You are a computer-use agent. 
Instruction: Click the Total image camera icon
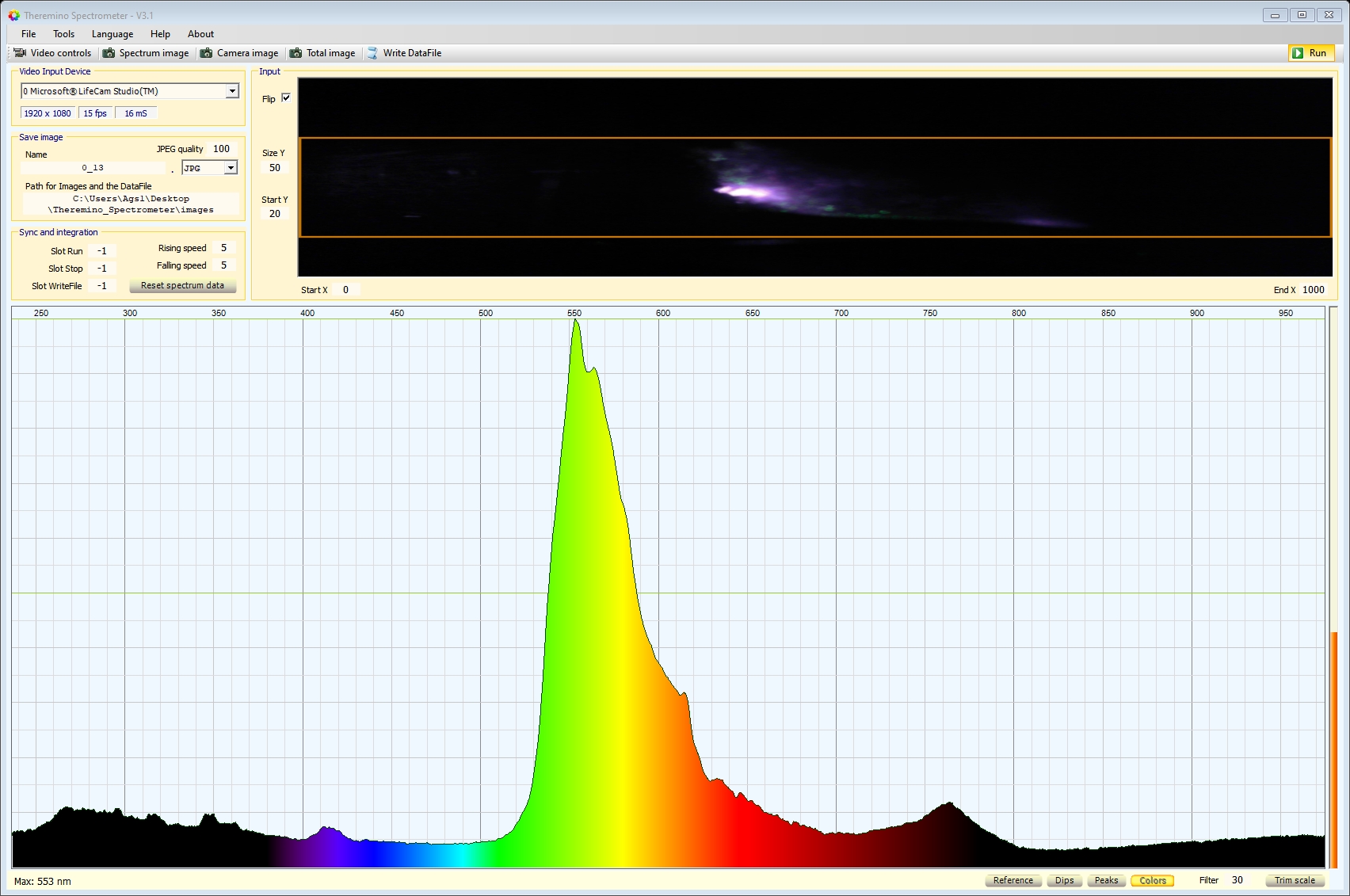(x=296, y=53)
